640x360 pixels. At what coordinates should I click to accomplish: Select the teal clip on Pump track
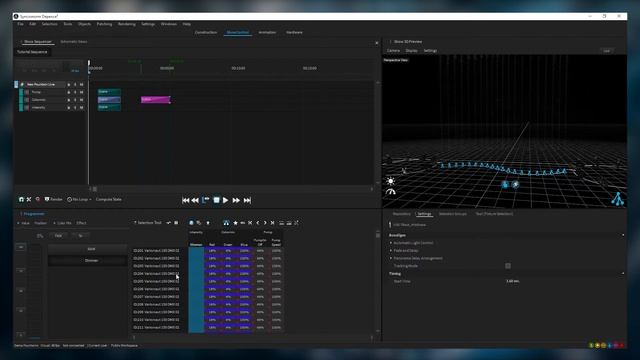coord(109,92)
